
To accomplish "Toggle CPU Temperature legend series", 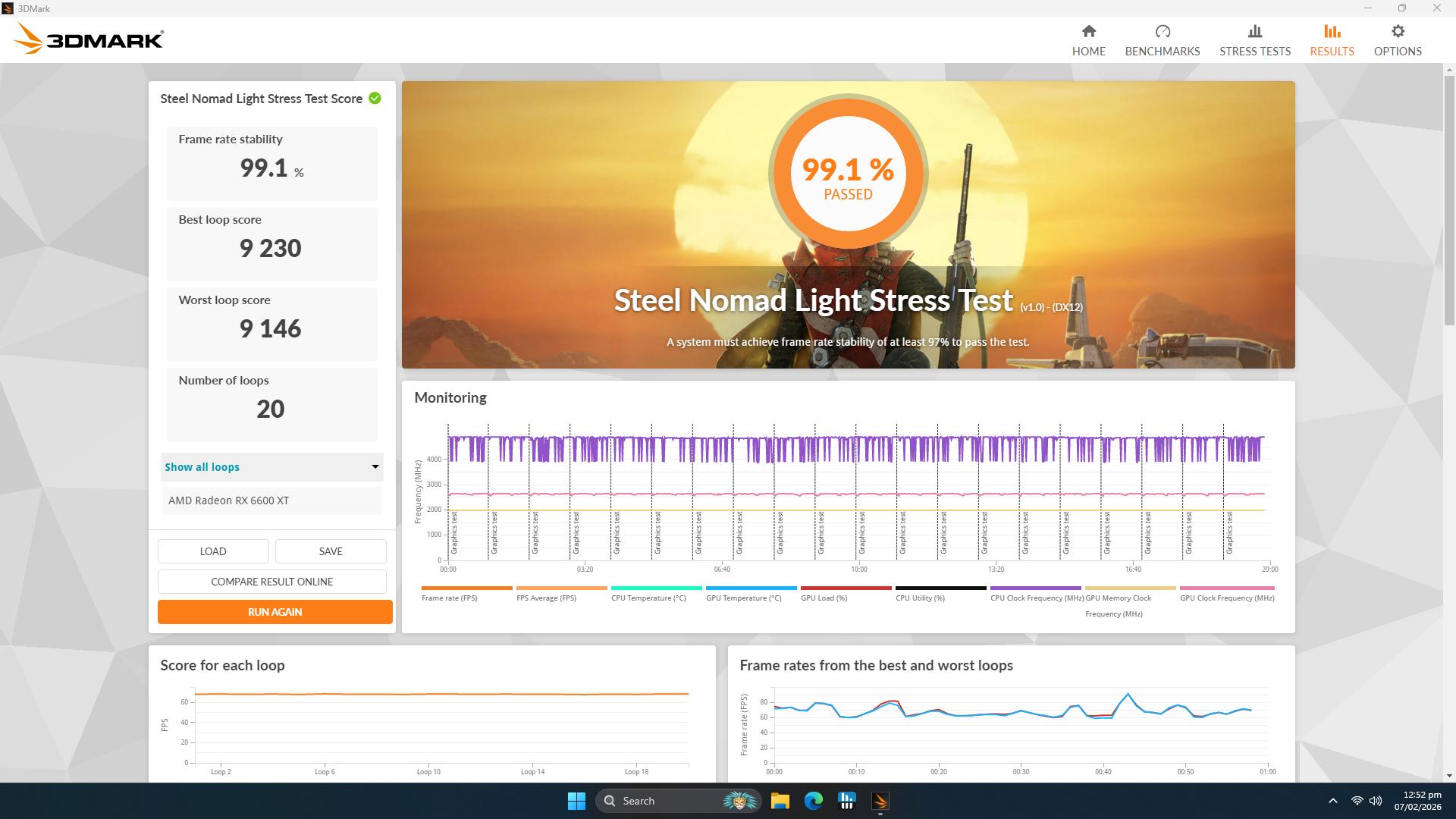I will [656, 593].
